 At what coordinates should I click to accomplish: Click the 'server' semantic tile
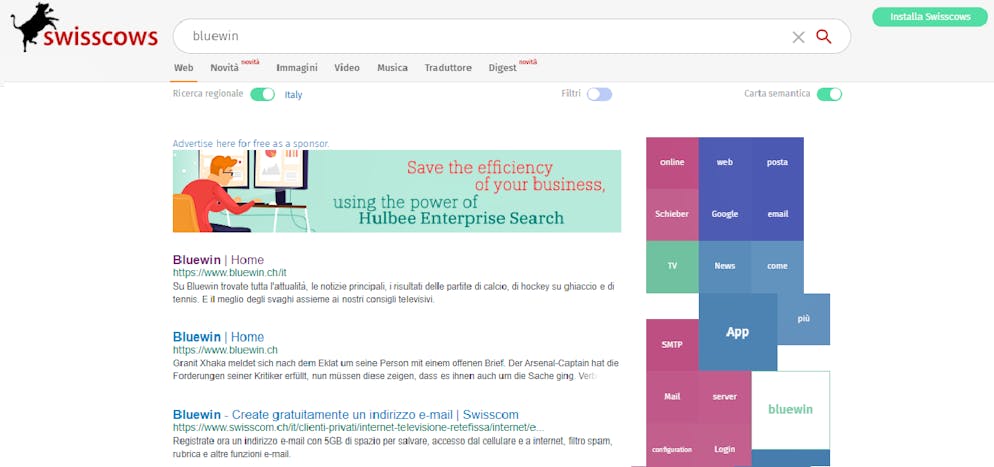[x=725, y=397]
